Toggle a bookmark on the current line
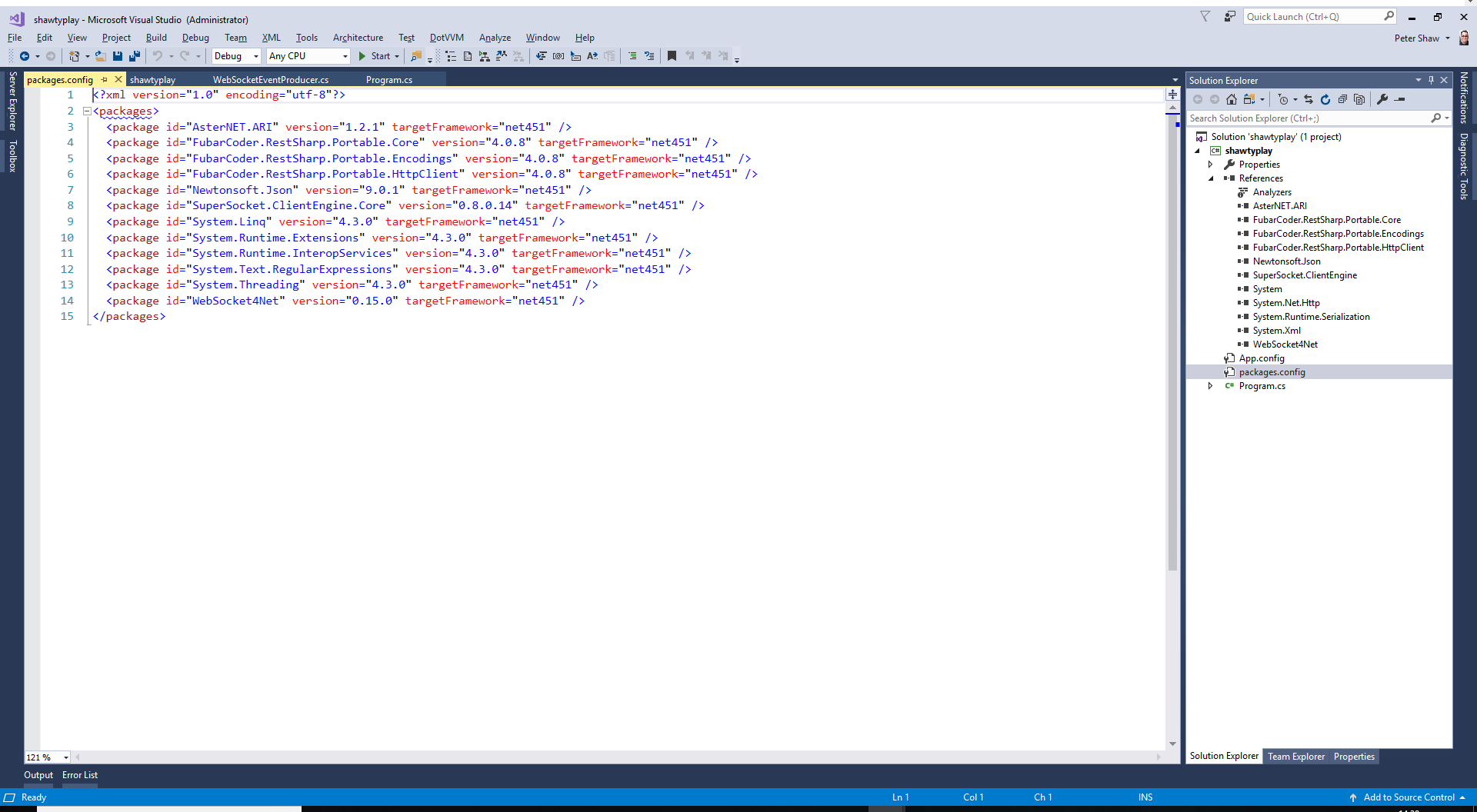This screenshot has height=812, width=1477. pos(672,55)
